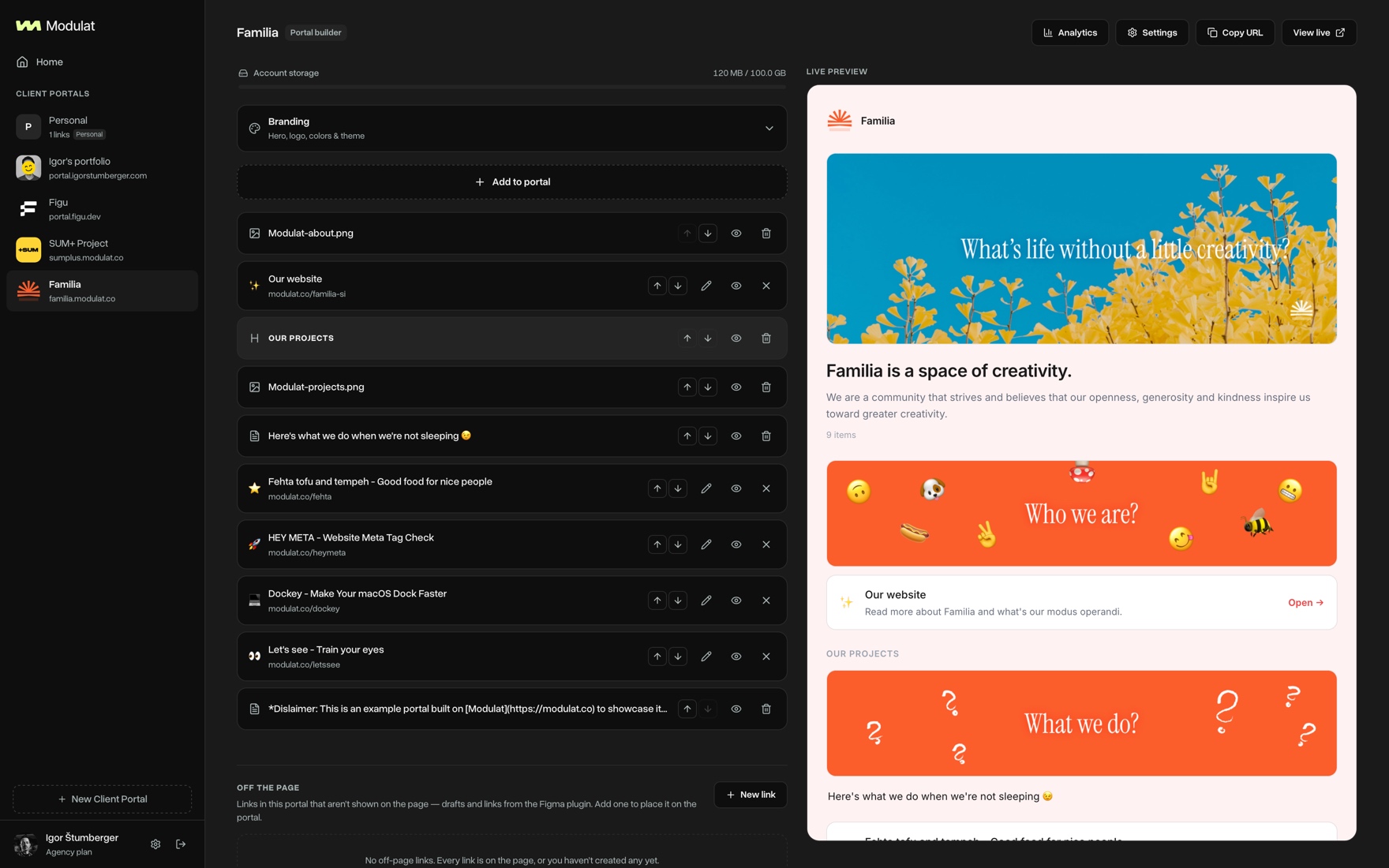Remove Our website with X icon
This screenshot has height=868, width=1389.
[x=766, y=286]
